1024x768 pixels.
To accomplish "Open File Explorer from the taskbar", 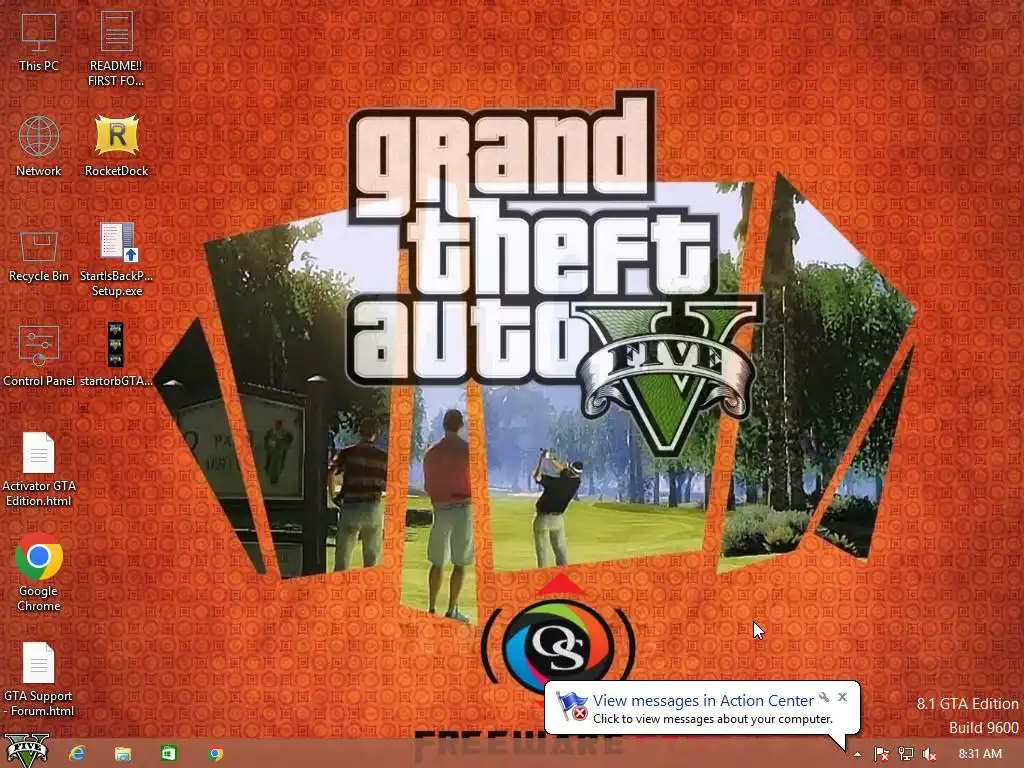I will [x=123, y=754].
